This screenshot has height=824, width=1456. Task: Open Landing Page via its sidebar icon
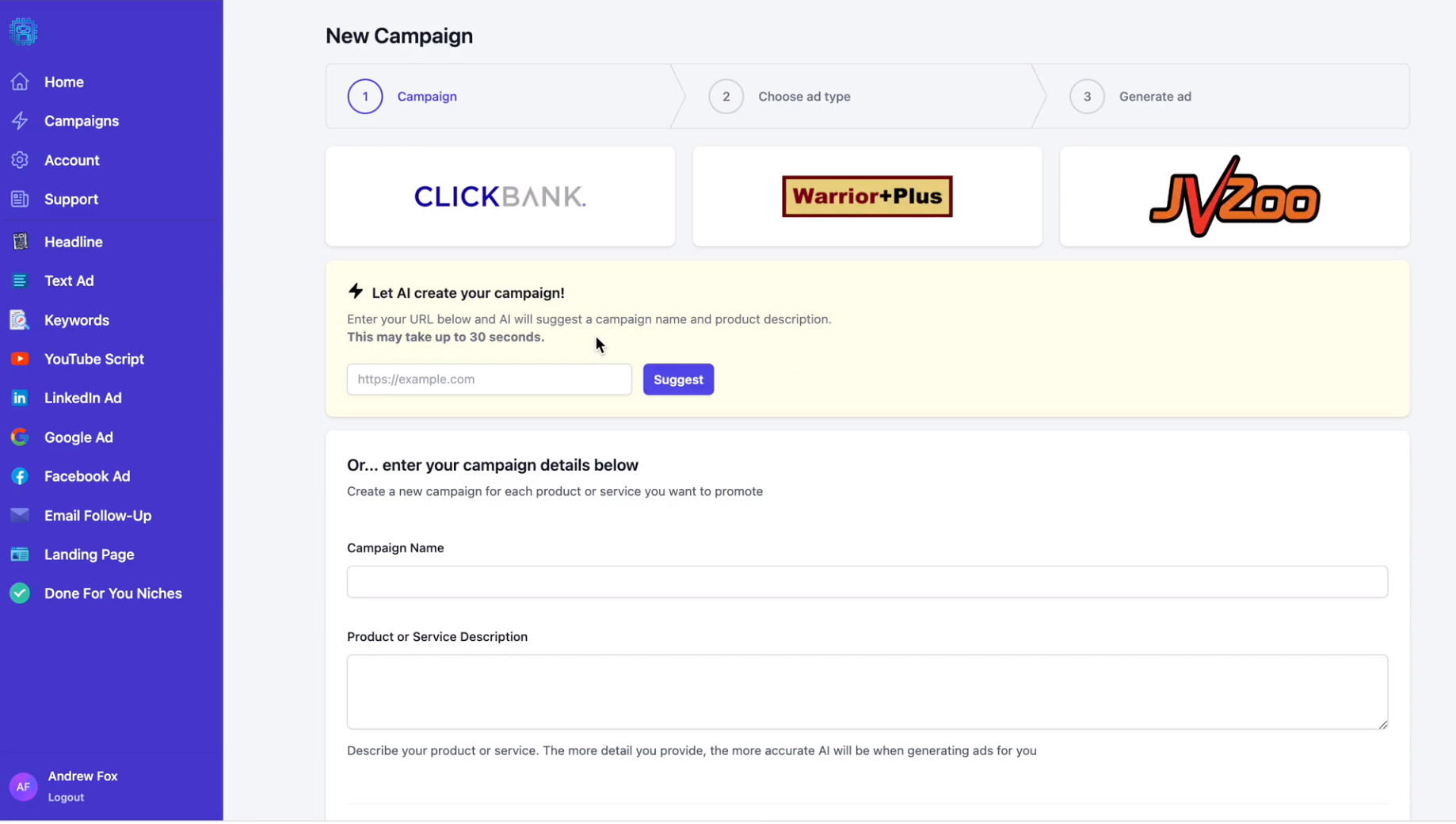20,555
